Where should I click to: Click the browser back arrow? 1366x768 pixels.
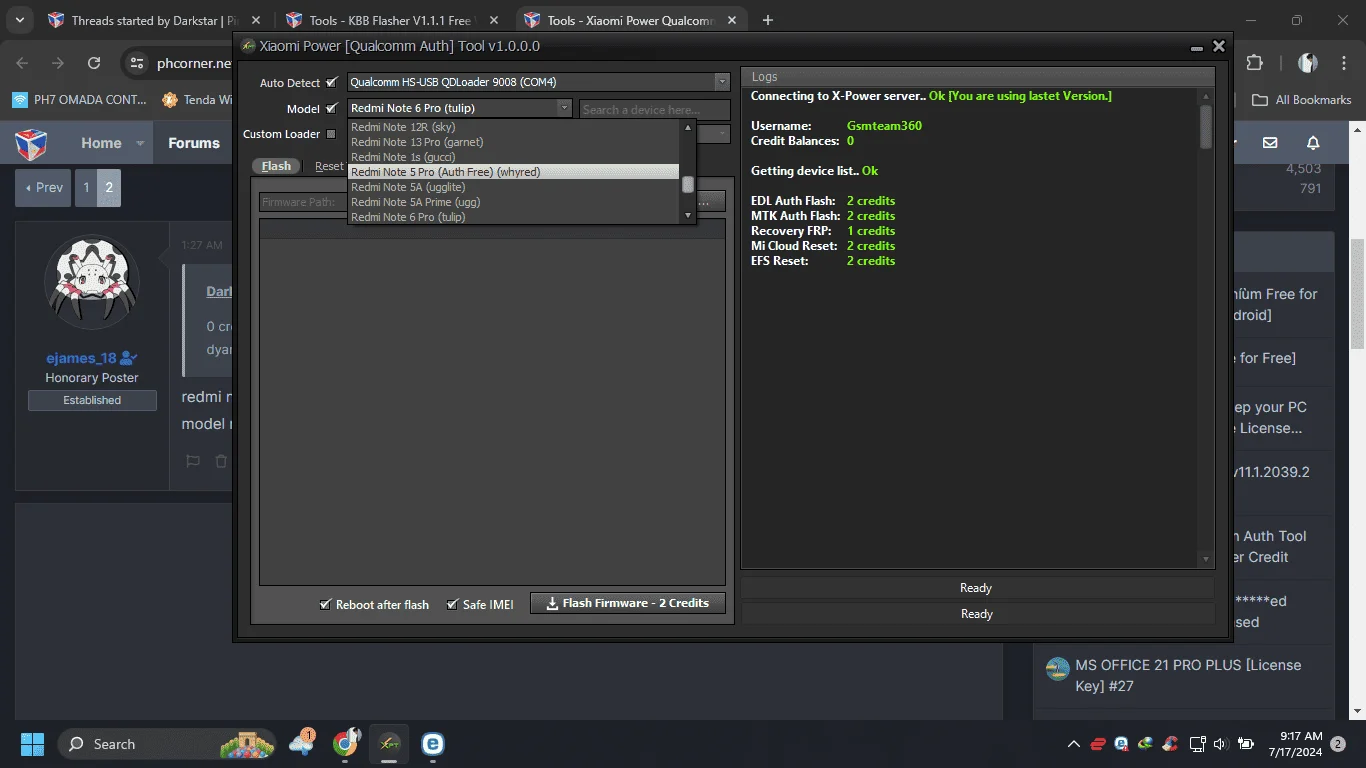click(23, 63)
